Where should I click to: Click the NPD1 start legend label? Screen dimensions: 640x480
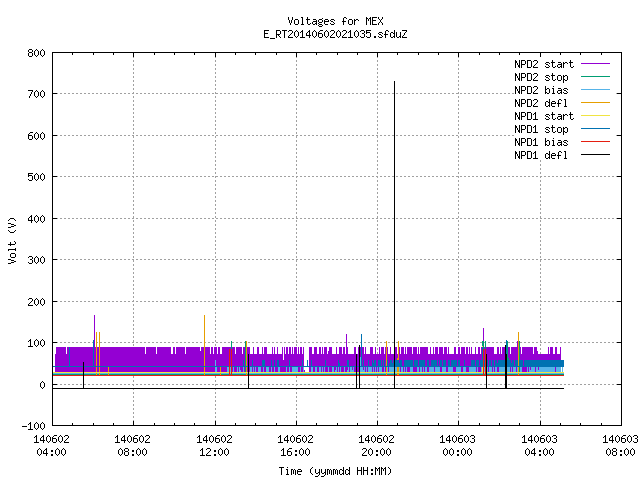pyautogui.click(x=544, y=116)
